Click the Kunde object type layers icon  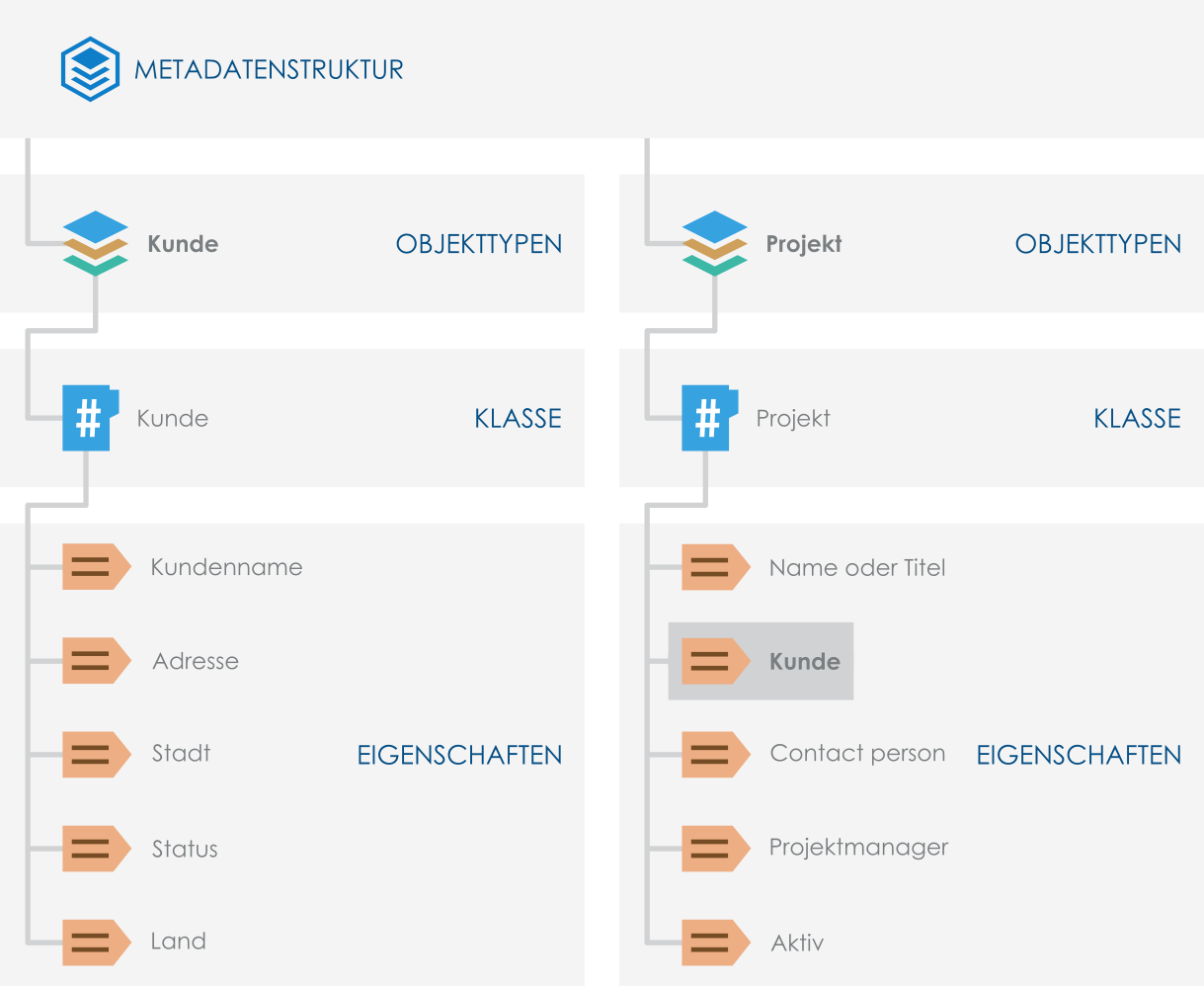coord(96,243)
